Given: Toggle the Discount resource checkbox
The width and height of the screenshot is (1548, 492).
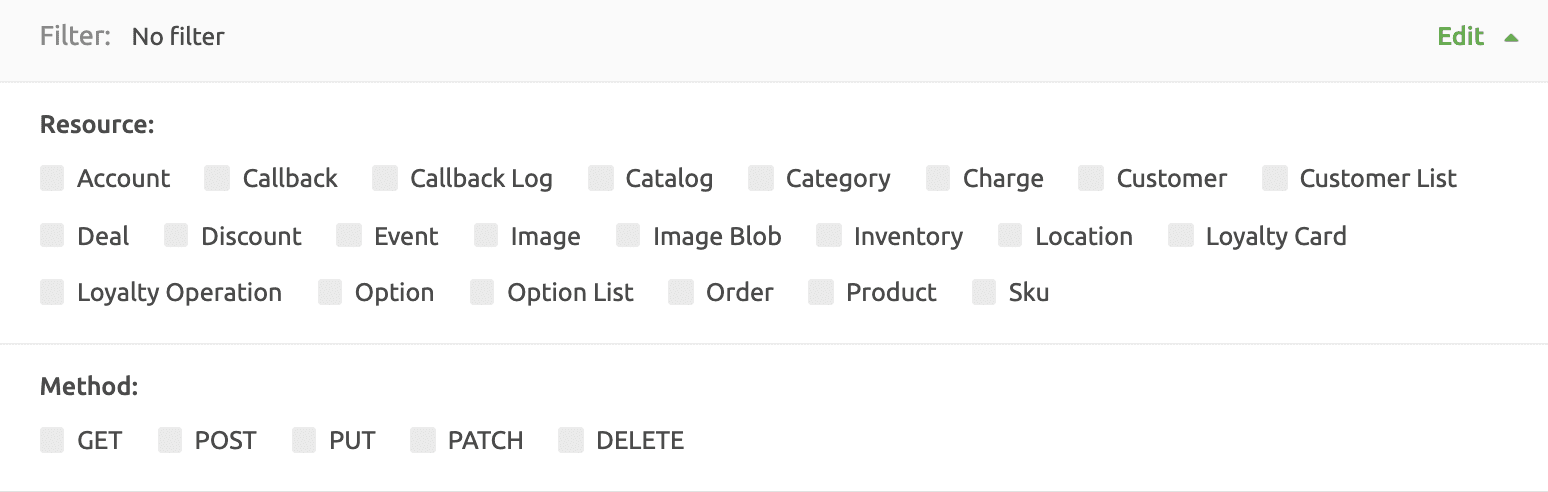Looking at the screenshot, I should (177, 236).
